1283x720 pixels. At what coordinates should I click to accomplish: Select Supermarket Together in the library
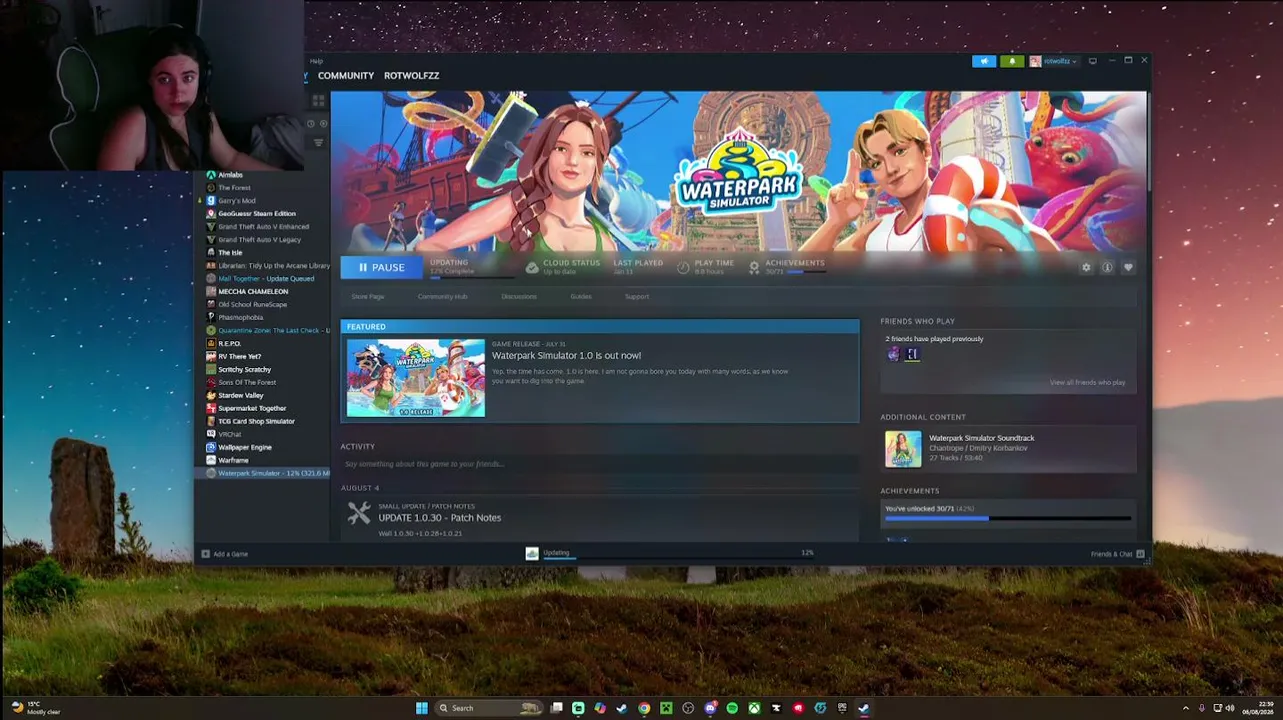[262, 408]
